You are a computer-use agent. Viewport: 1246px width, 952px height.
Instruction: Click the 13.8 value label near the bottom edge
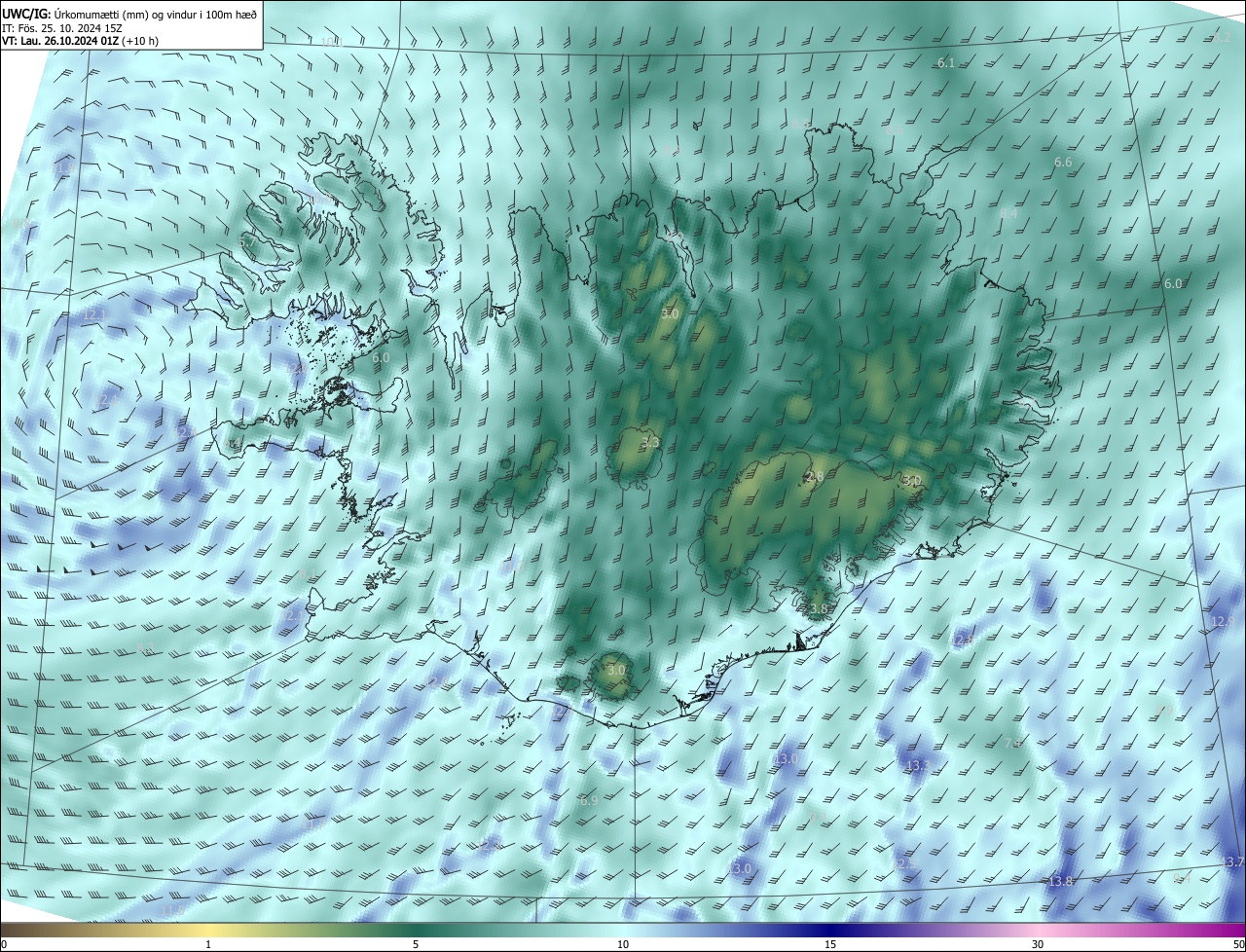tap(1060, 881)
